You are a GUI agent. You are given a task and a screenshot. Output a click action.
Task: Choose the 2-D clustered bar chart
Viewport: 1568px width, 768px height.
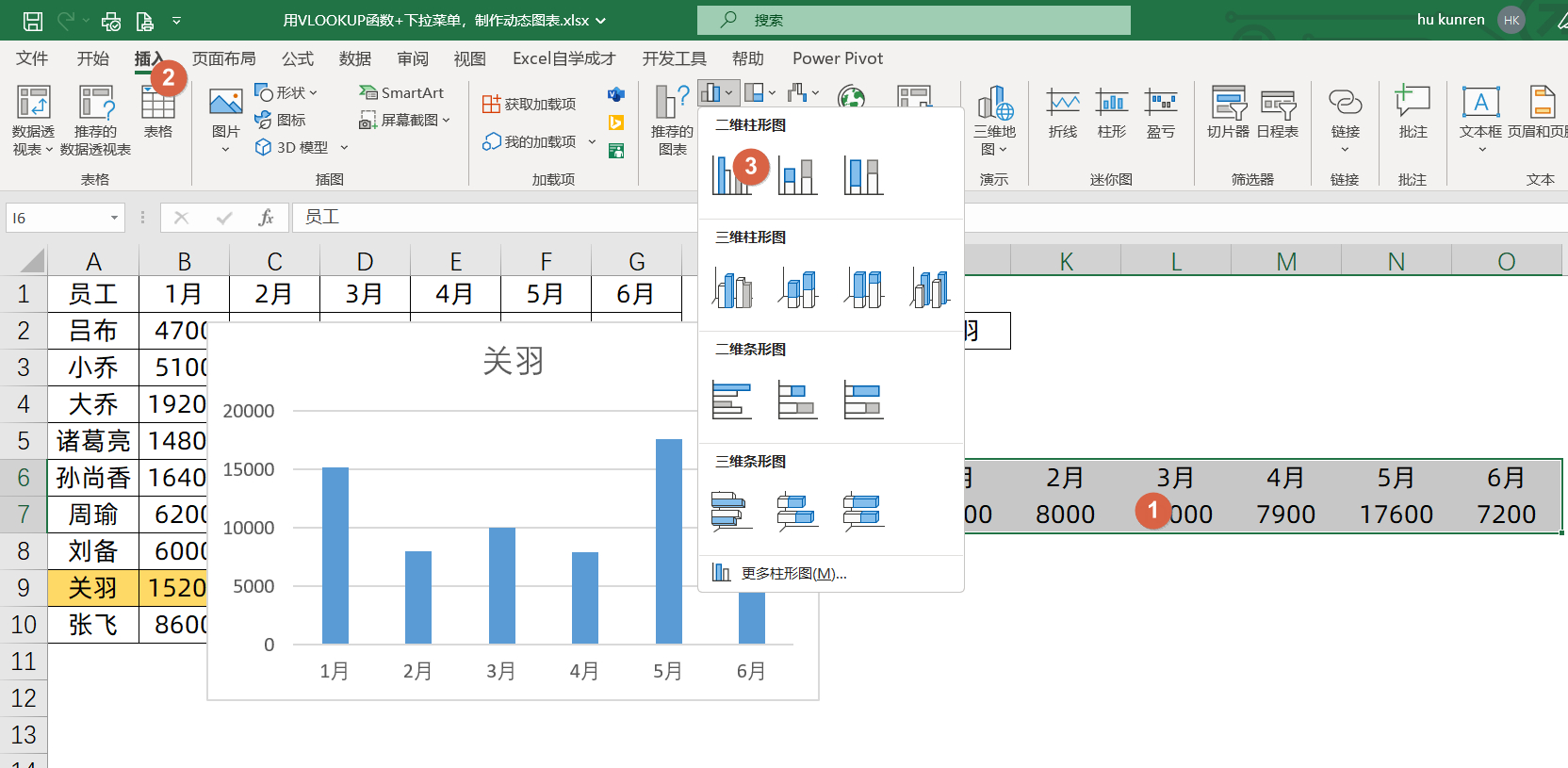pyautogui.click(x=732, y=400)
